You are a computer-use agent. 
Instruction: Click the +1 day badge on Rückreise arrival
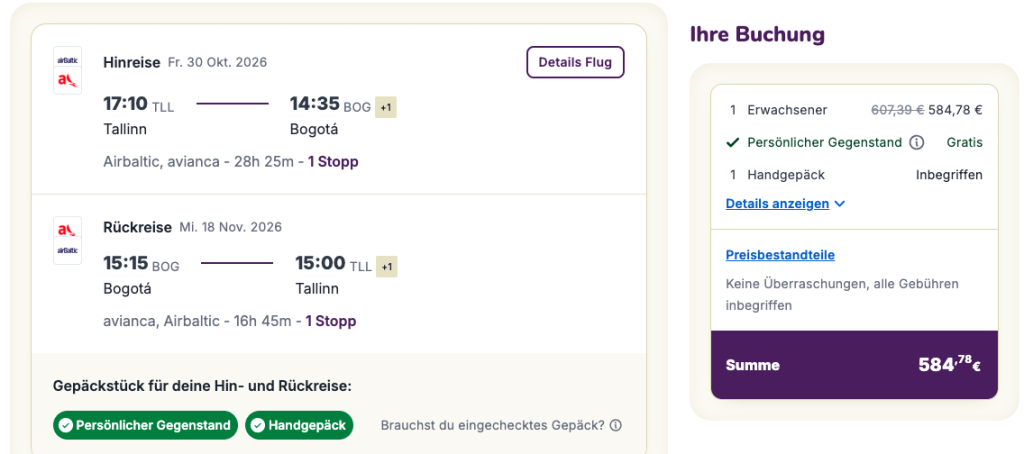click(x=387, y=266)
